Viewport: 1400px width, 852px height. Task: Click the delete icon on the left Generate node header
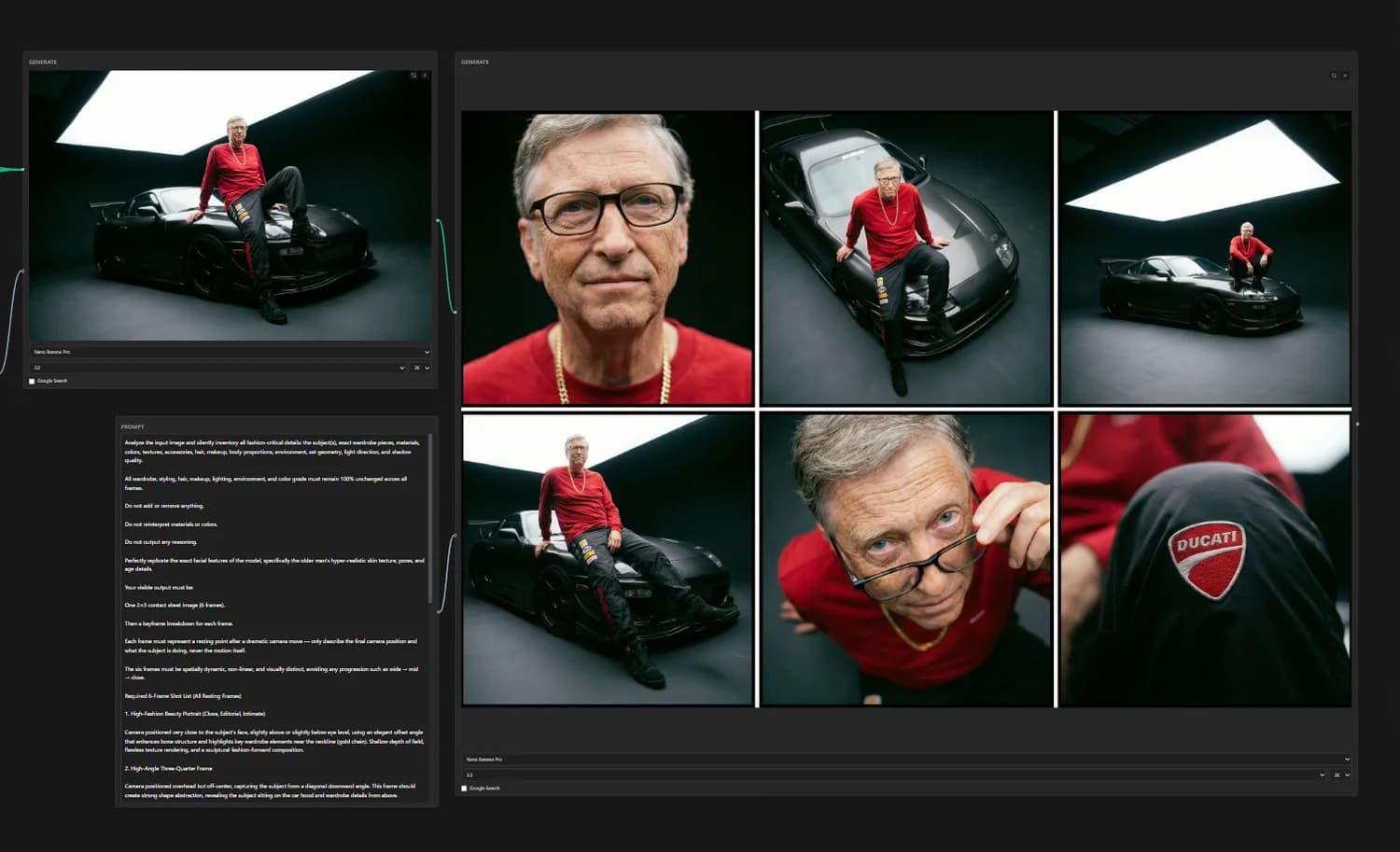pos(426,76)
